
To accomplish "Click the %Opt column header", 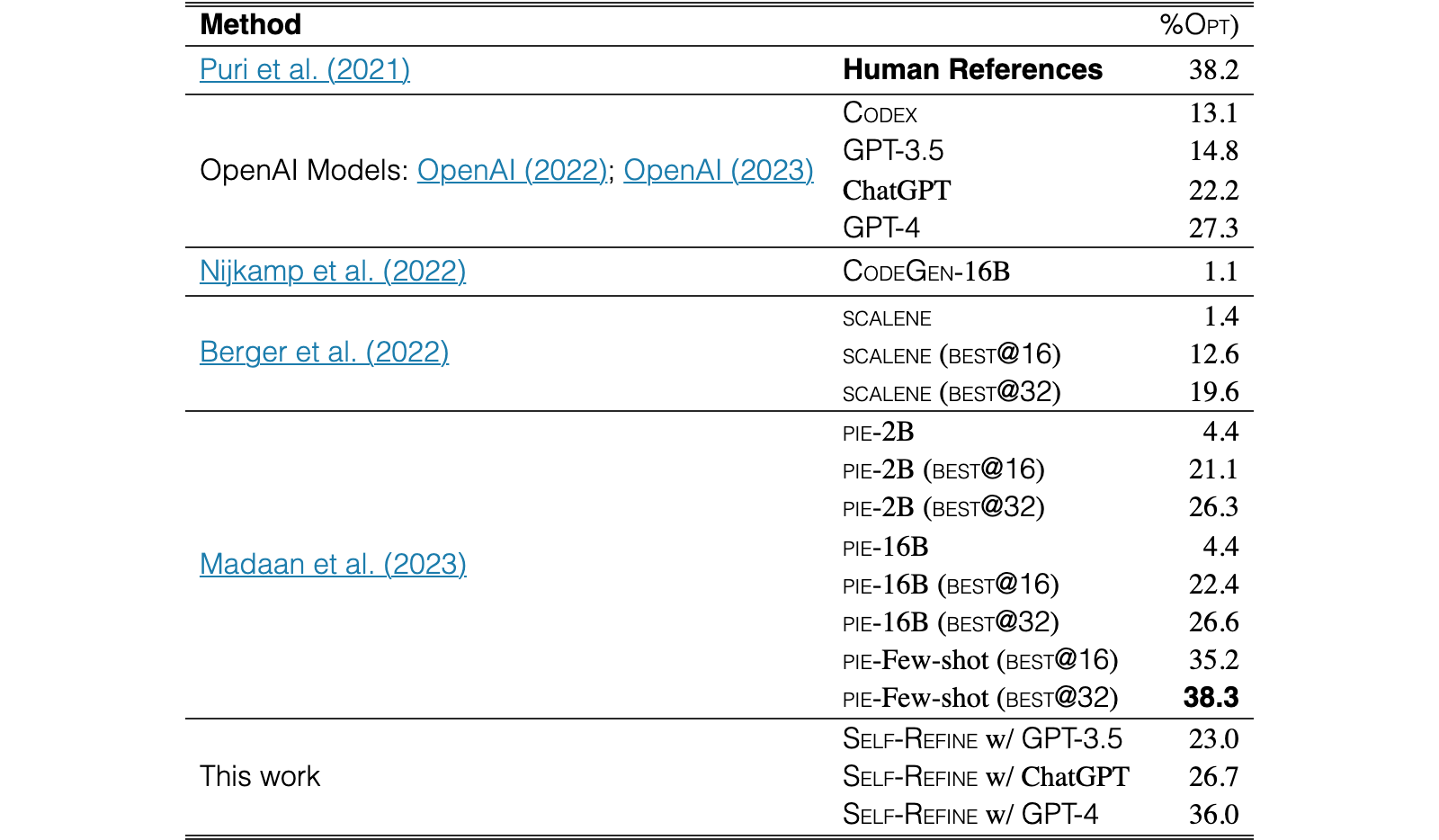I will point(1199,25).
